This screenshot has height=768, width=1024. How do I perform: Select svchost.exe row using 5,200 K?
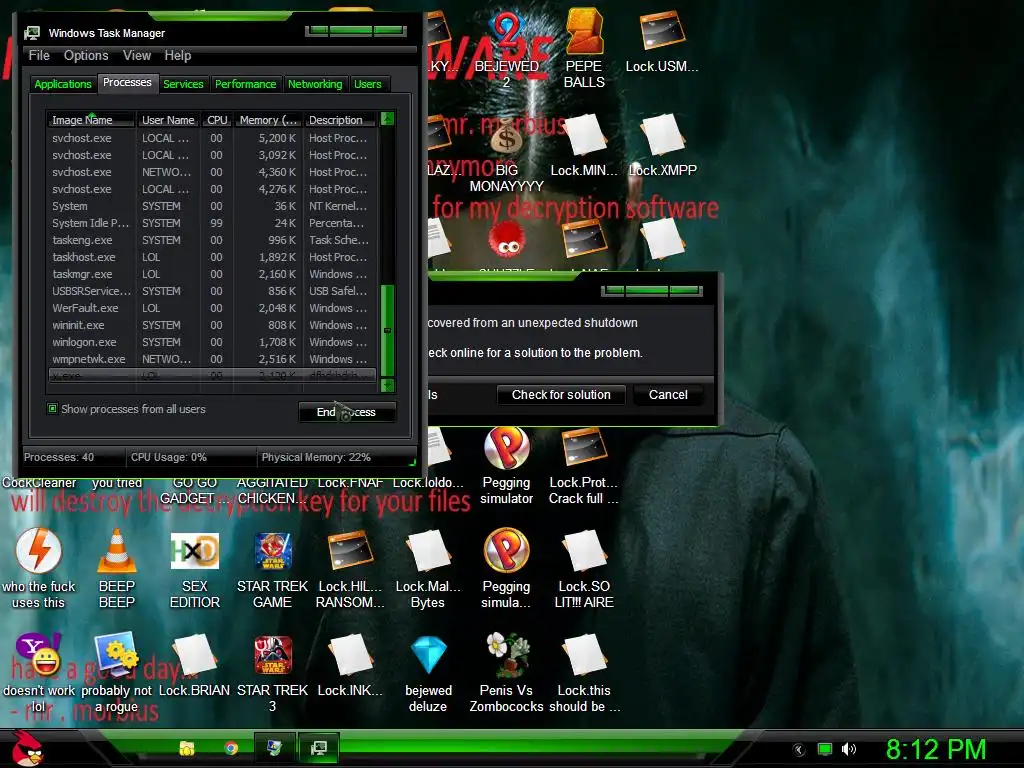(x=212, y=138)
